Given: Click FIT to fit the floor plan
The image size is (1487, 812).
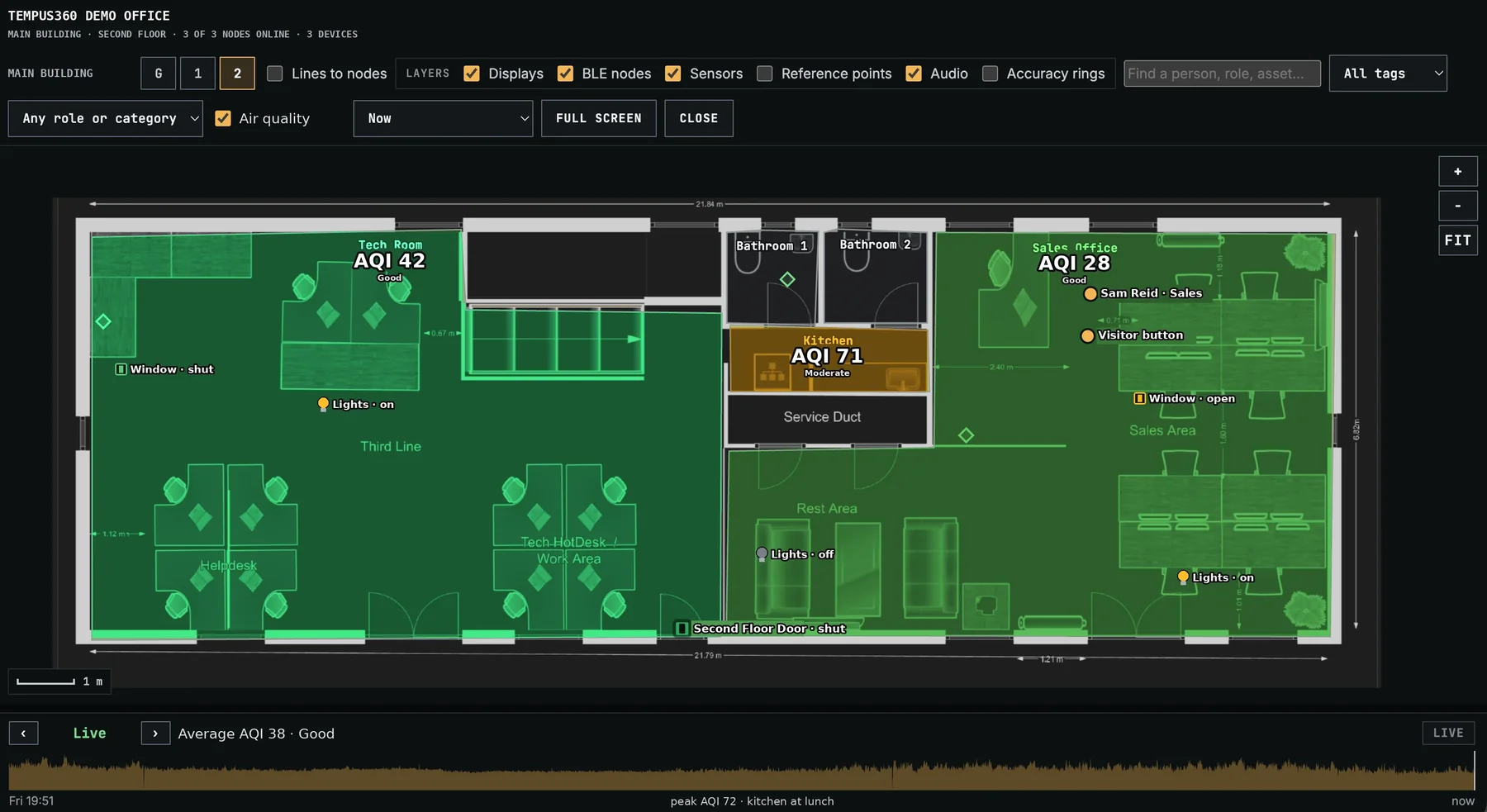Looking at the screenshot, I should pyautogui.click(x=1458, y=240).
